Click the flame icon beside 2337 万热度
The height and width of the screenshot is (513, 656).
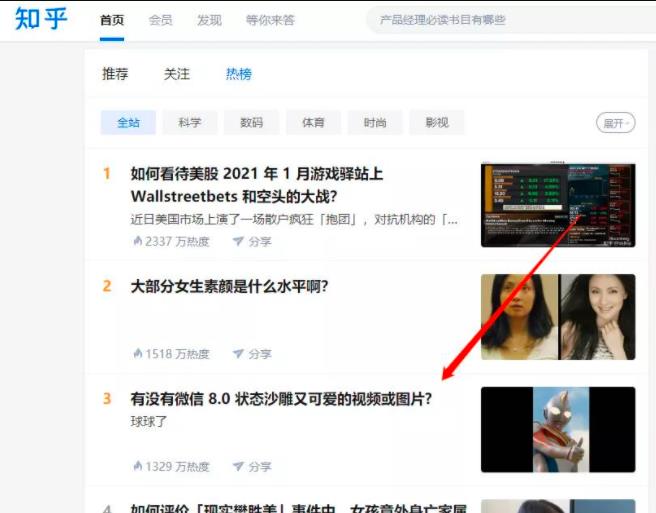tap(137, 241)
